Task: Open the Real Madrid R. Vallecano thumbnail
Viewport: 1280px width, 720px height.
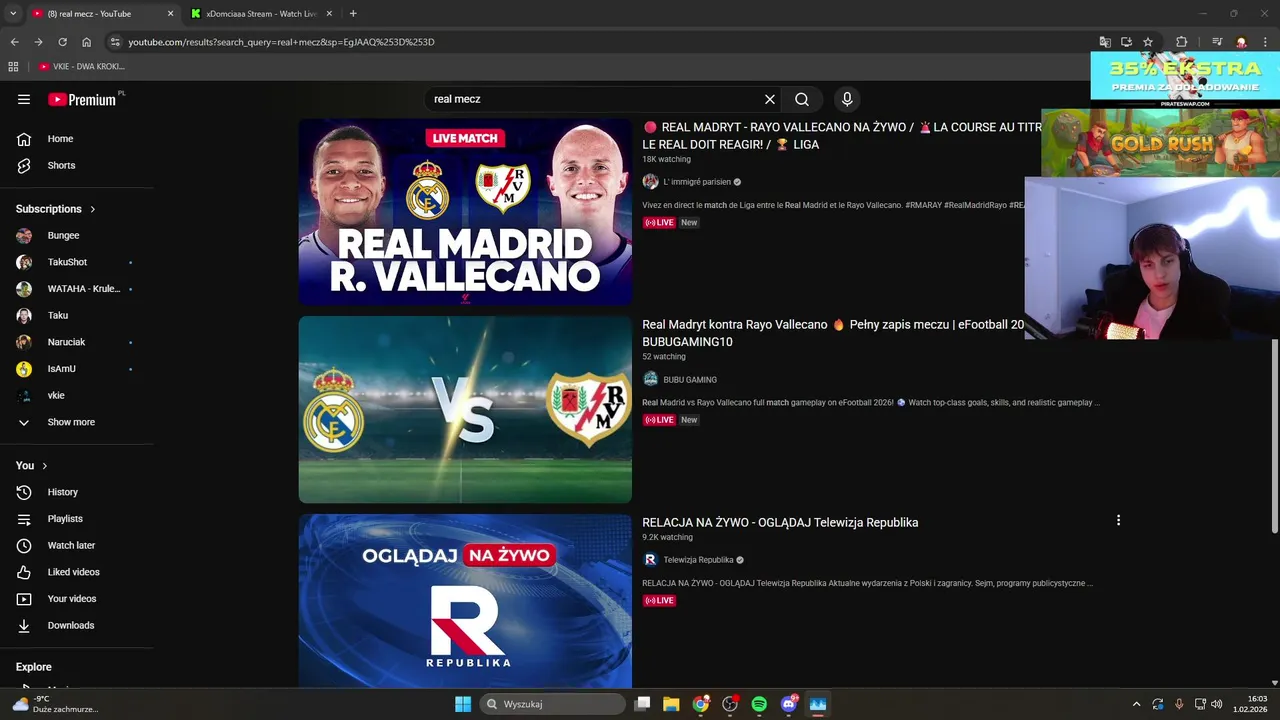Action: click(465, 212)
